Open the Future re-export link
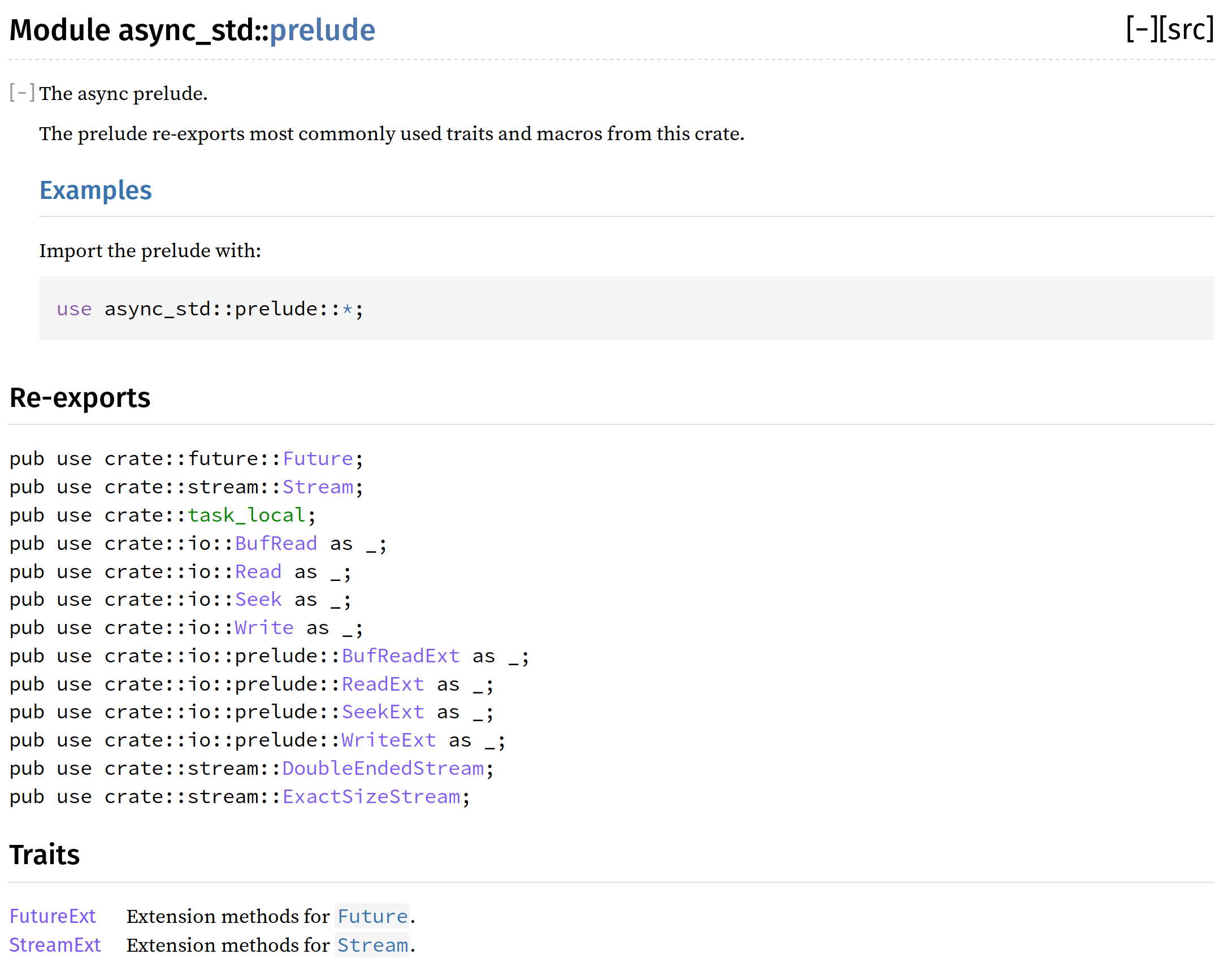Screen dimensions: 1232x967 pos(318,458)
